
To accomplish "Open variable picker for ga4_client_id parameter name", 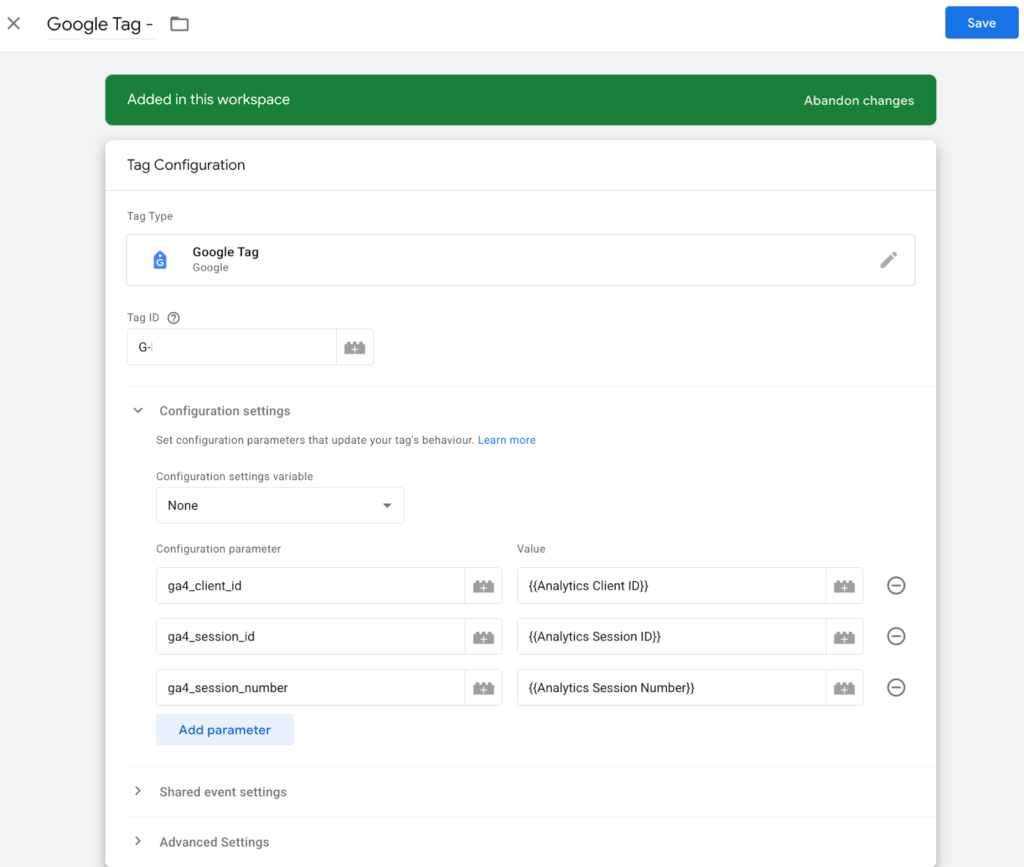I will pos(484,586).
